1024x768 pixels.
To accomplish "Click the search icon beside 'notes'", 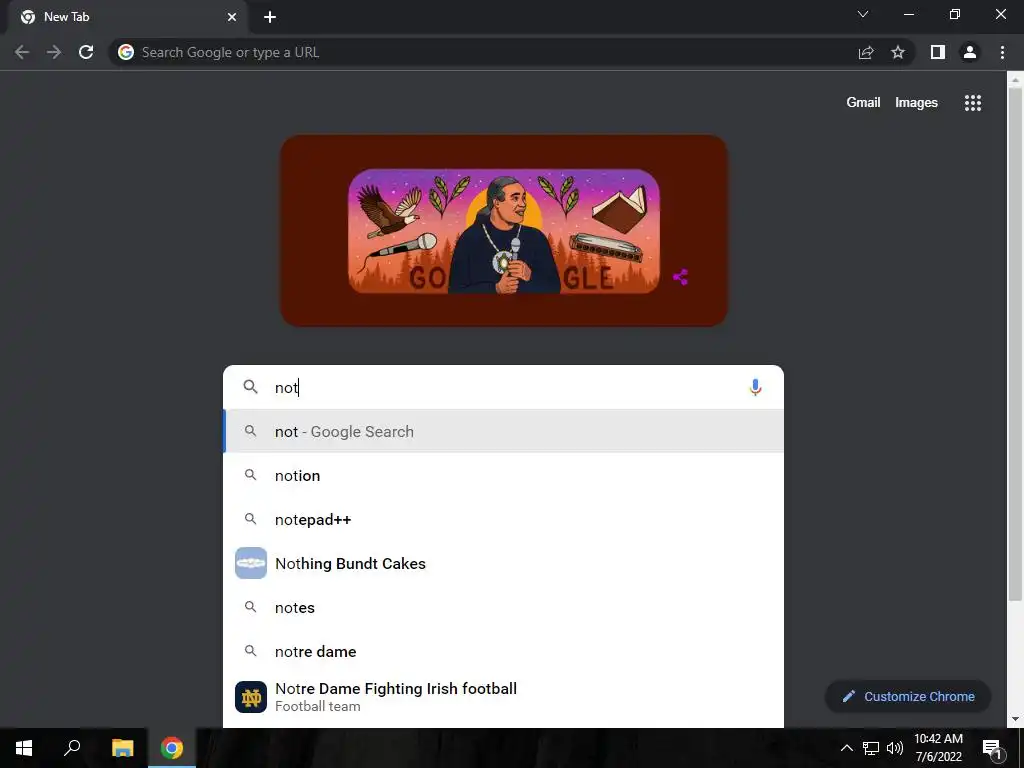I will [250, 607].
